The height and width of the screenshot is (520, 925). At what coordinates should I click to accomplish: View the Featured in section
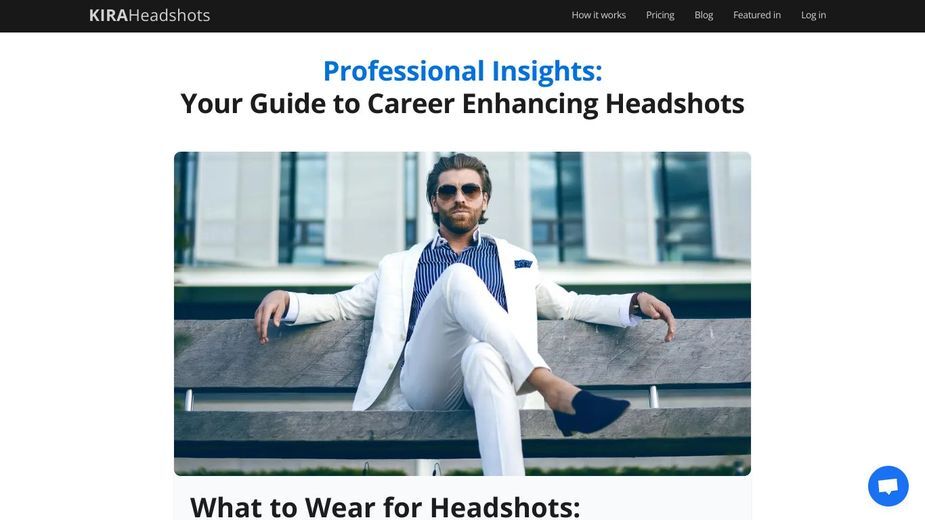point(756,15)
